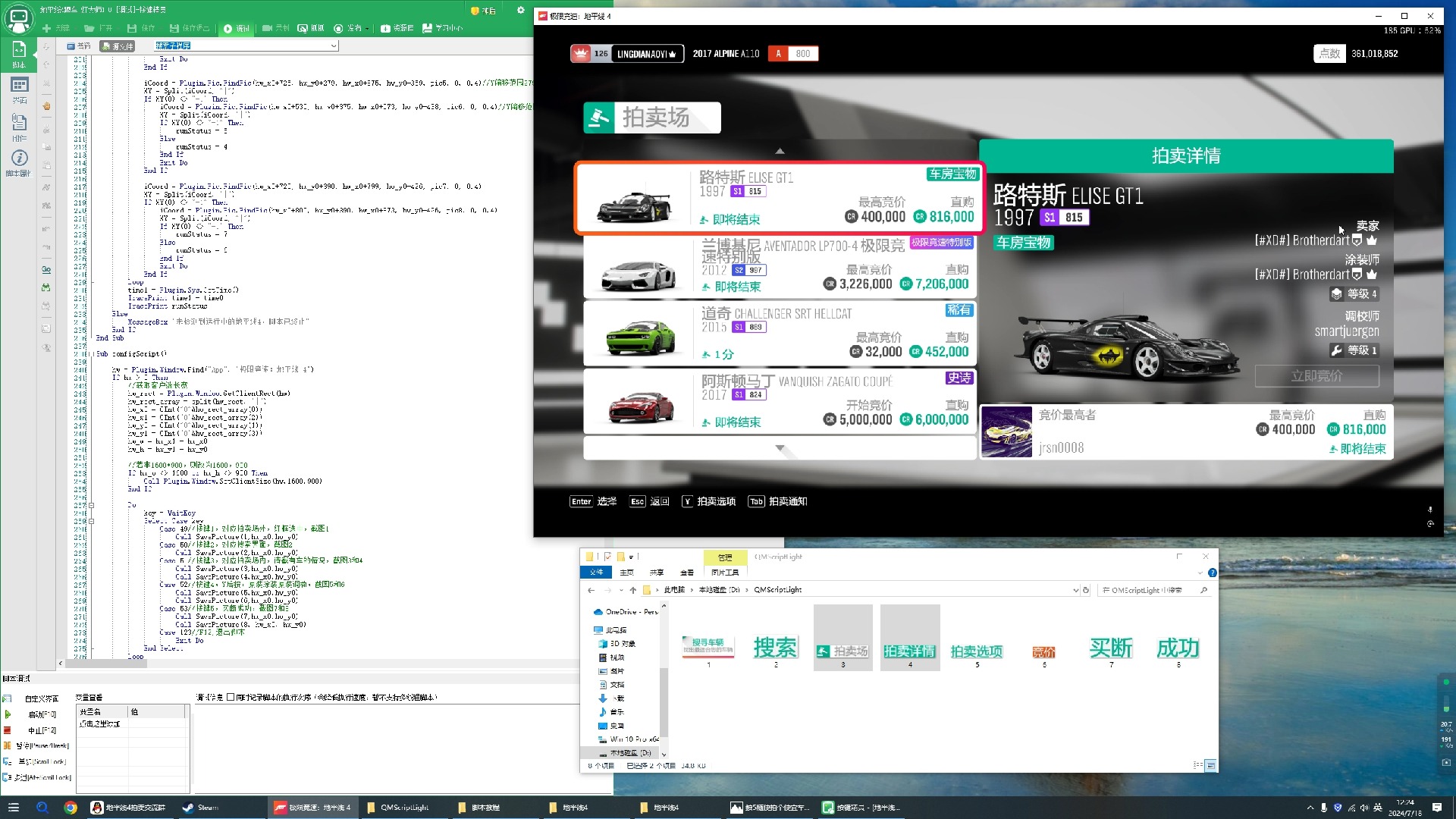Select the Lotus Elise GT1 auction listing
The width and height of the screenshot is (1456, 819).
point(779,197)
